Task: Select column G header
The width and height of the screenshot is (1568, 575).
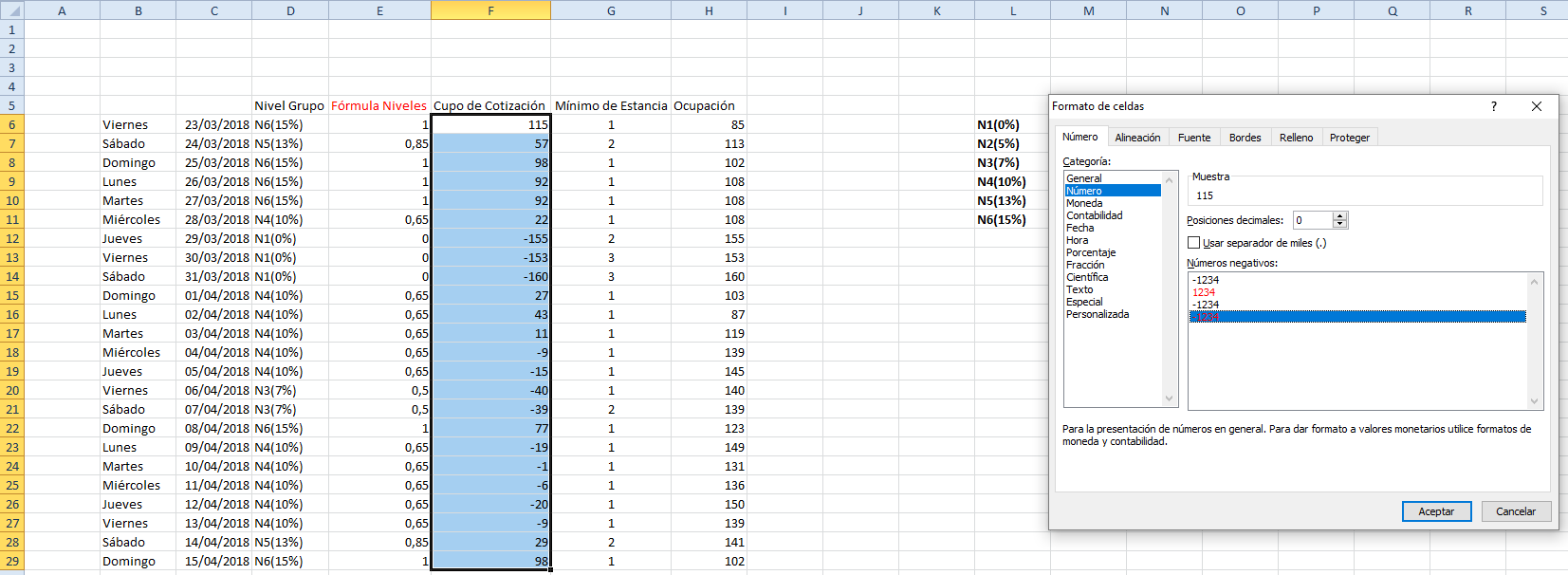Action: click(x=611, y=10)
